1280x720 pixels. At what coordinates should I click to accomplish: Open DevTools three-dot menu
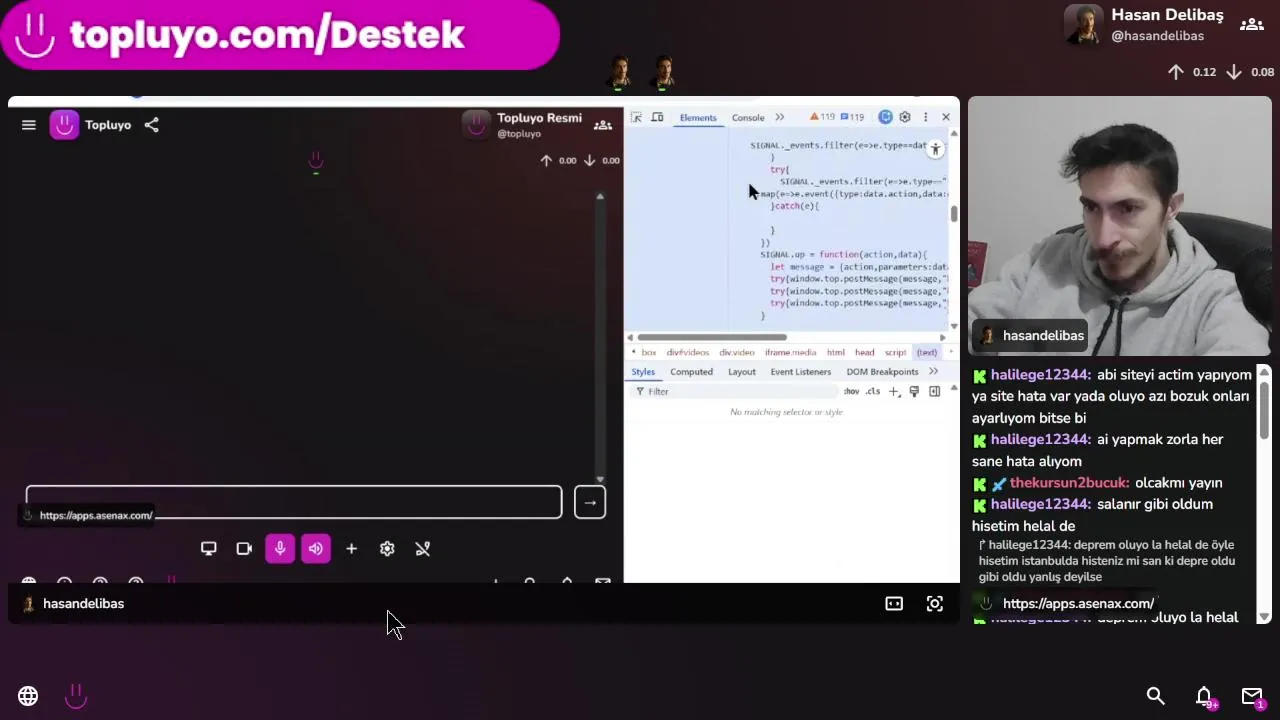925,117
